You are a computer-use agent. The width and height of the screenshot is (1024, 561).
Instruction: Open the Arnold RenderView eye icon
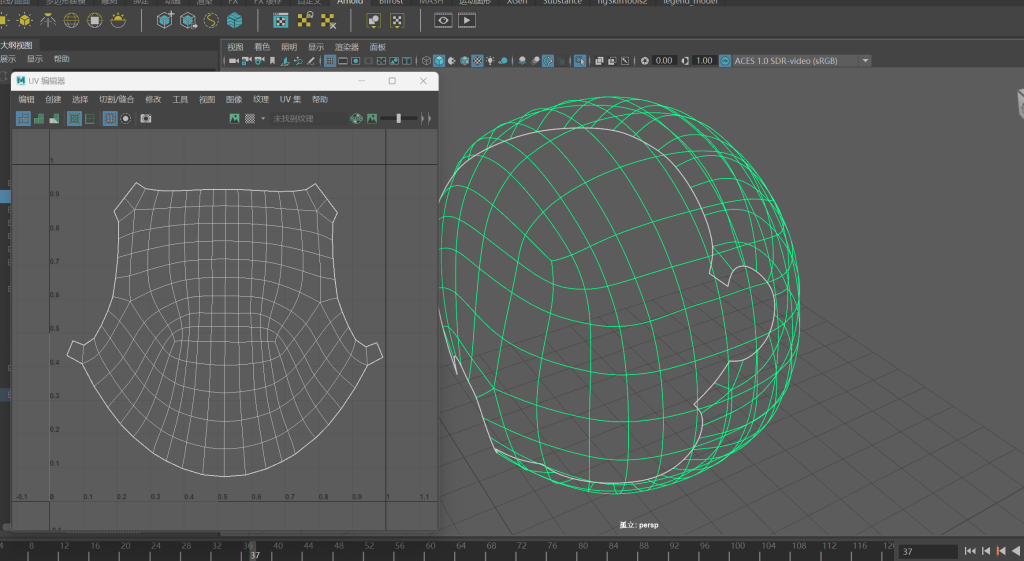[x=443, y=21]
